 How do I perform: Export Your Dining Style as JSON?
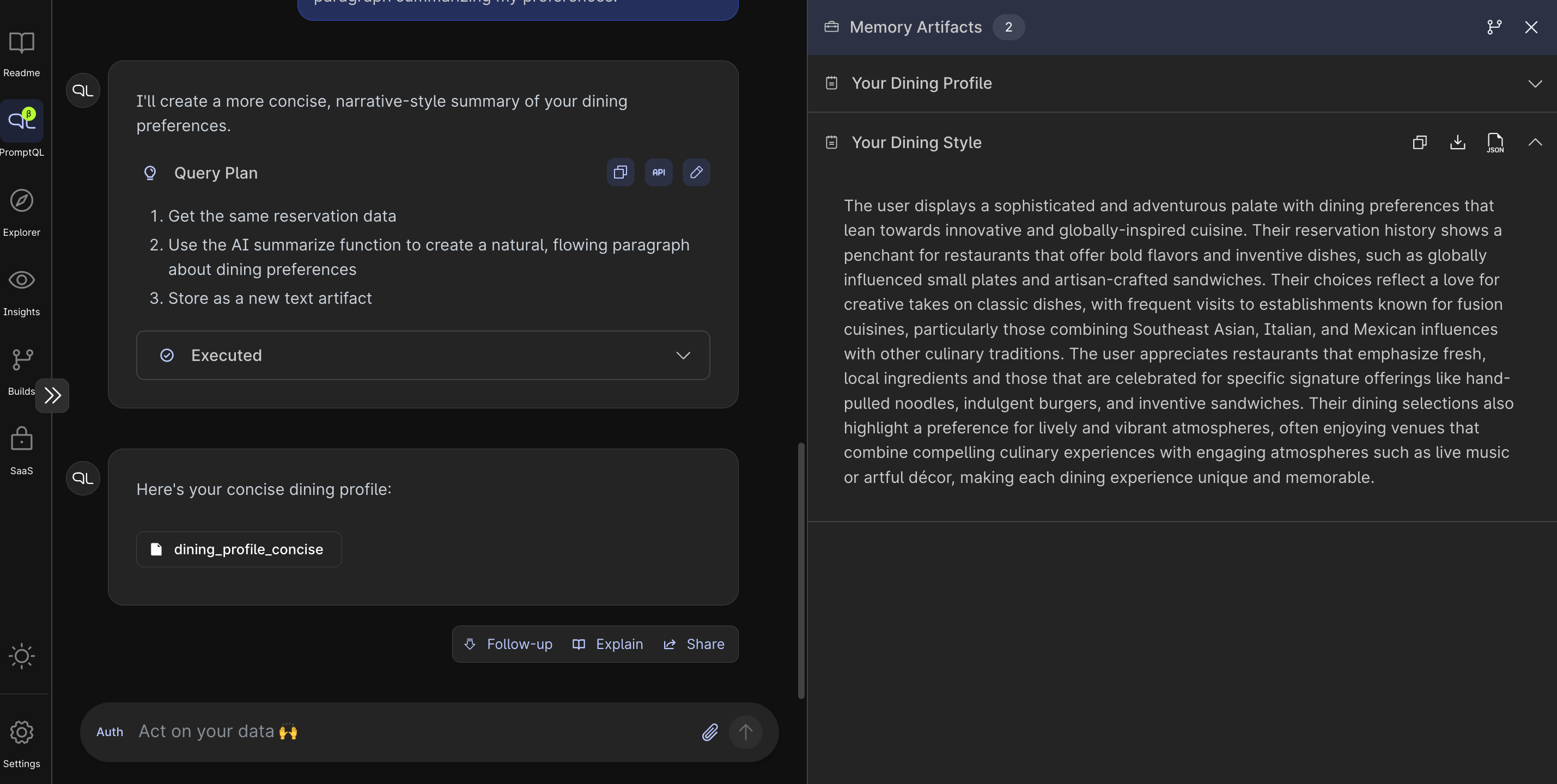pyautogui.click(x=1495, y=143)
